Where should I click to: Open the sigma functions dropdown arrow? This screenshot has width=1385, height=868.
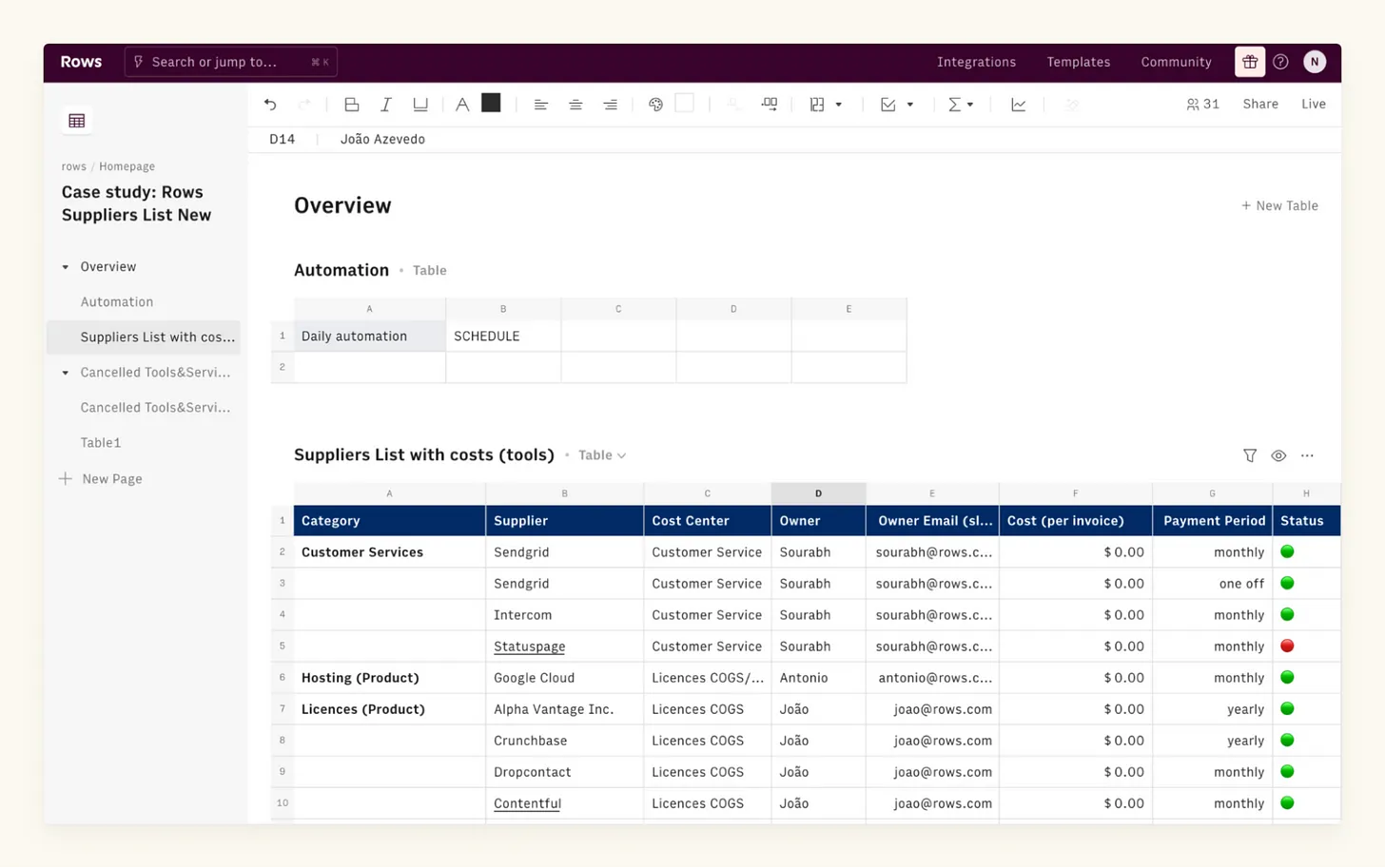click(970, 105)
